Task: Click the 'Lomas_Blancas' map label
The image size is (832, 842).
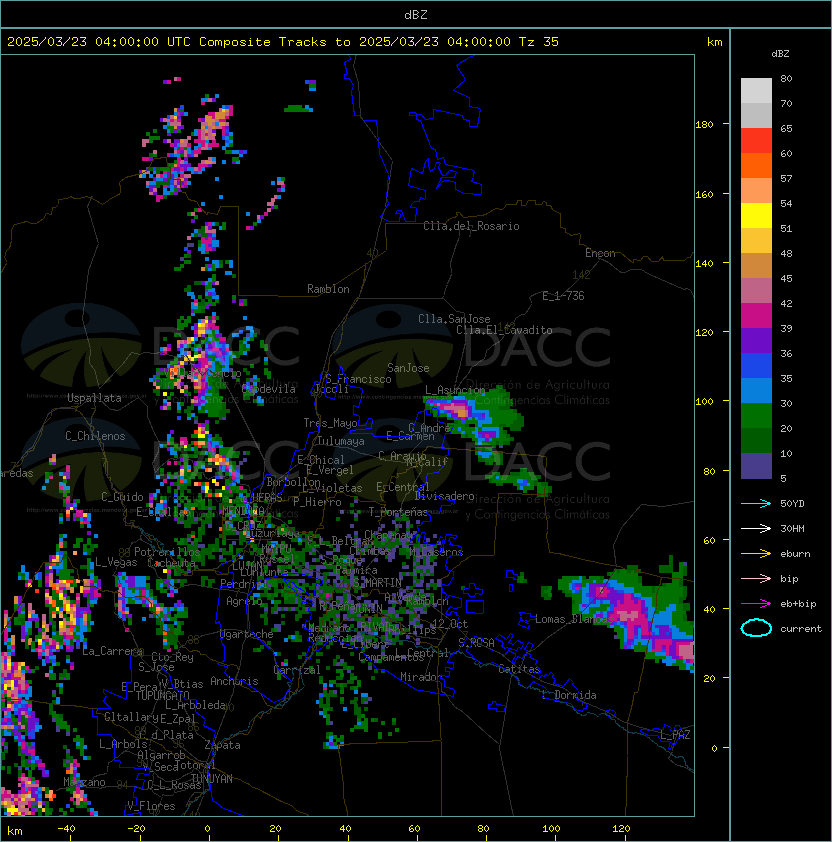Action: (574, 619)
